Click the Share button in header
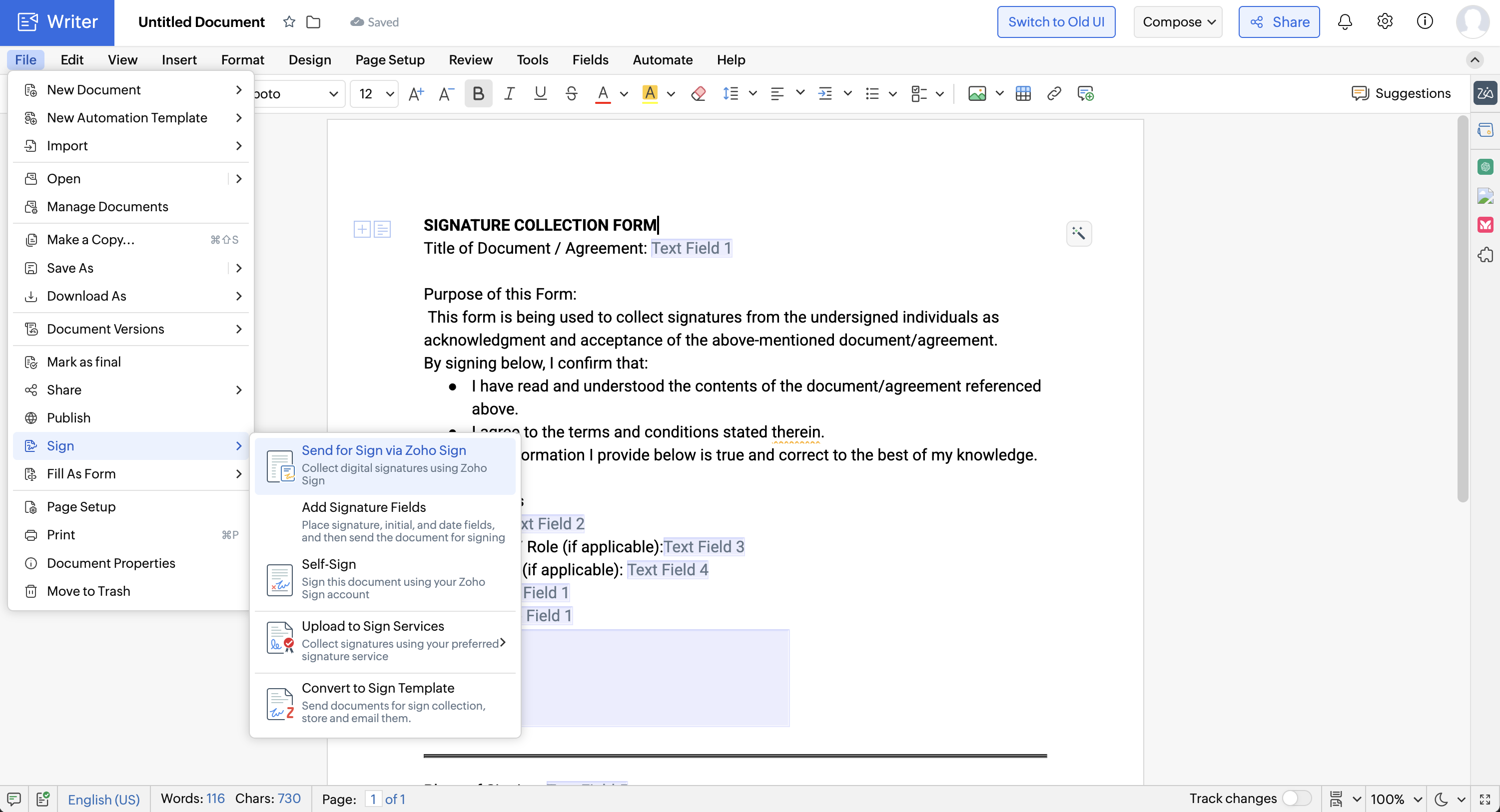This screenshot has width=1500, height=812. [1279, 22]
